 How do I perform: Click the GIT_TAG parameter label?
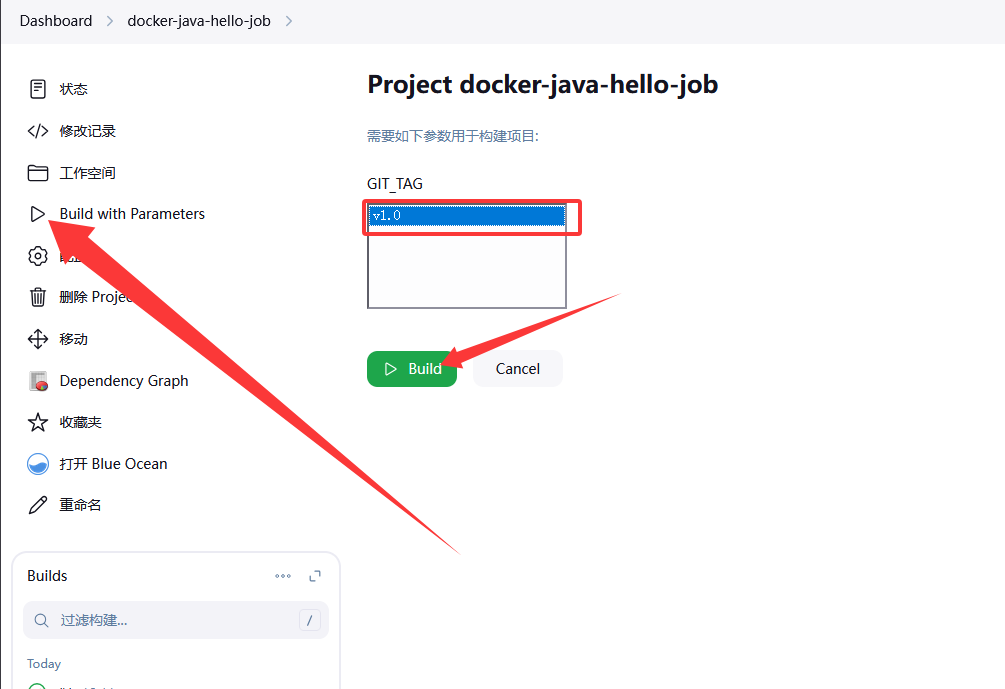395,184
